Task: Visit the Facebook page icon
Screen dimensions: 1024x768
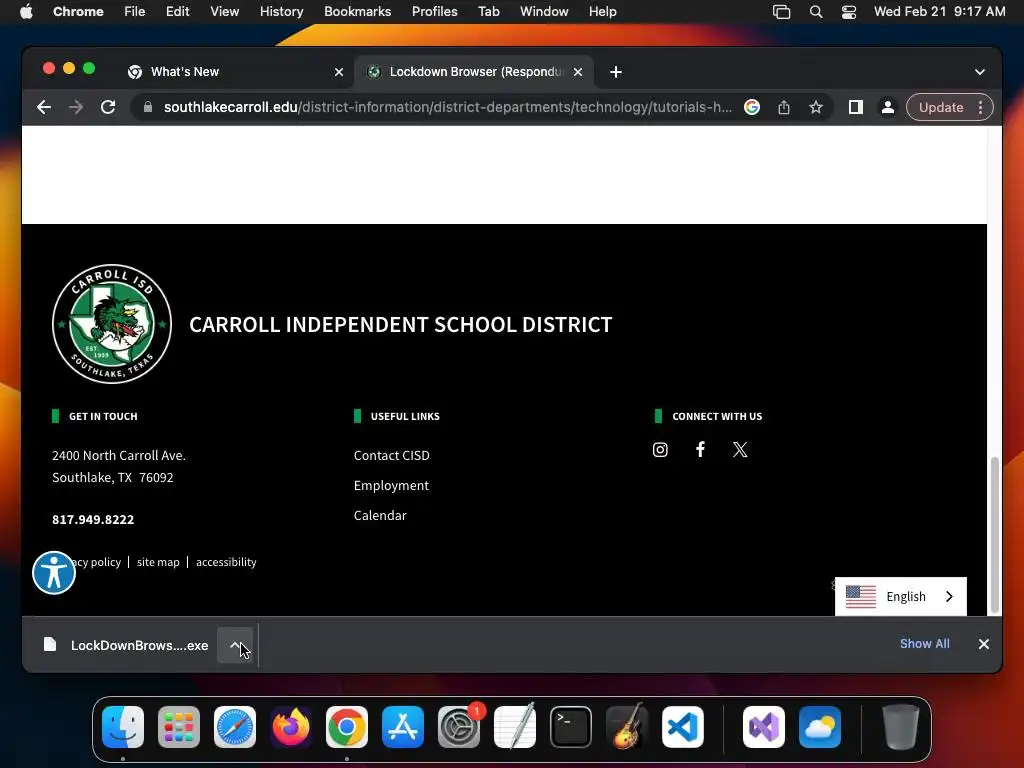Action: click(x=700, y=449)
